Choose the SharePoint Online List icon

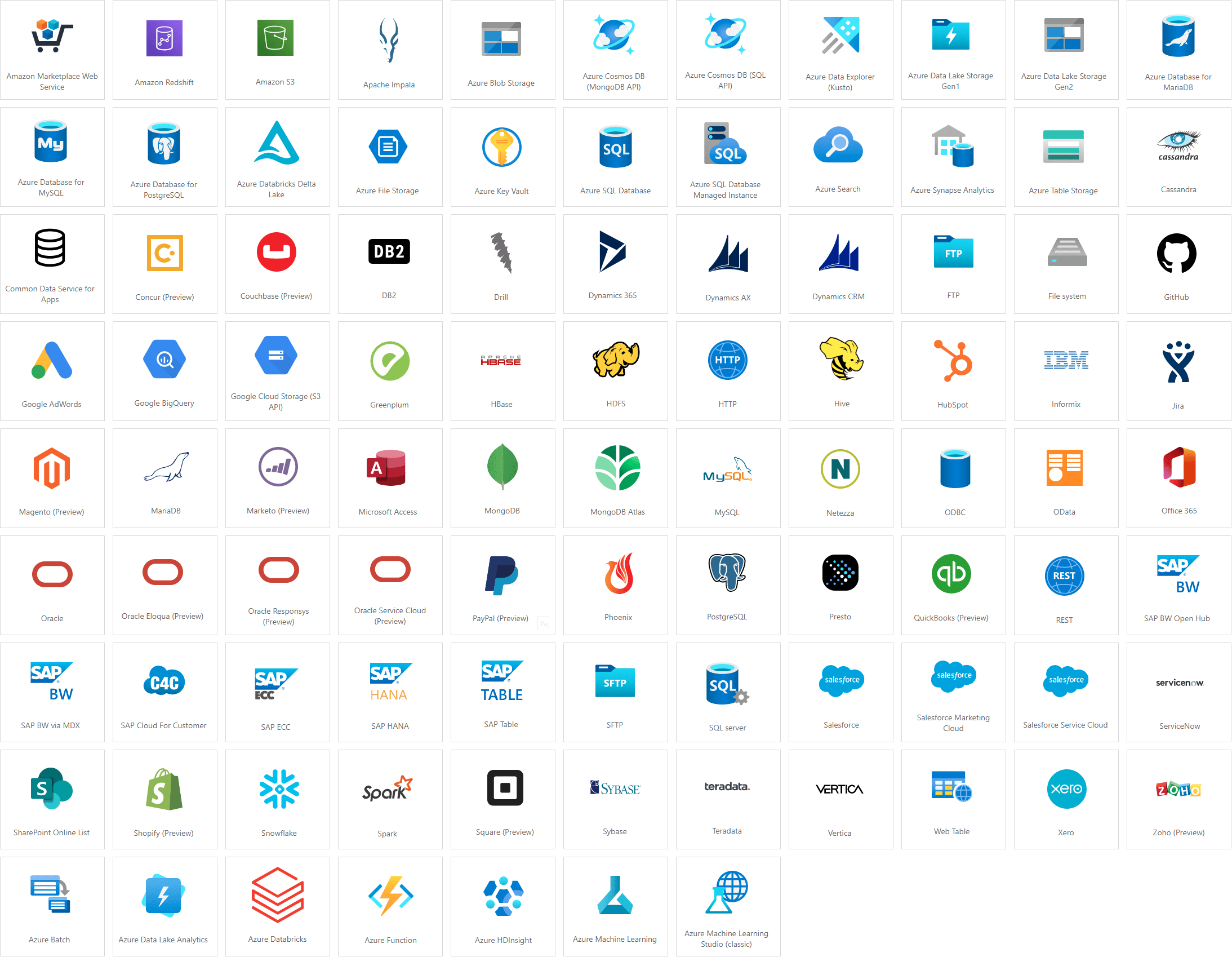click(x=51, y=788)
